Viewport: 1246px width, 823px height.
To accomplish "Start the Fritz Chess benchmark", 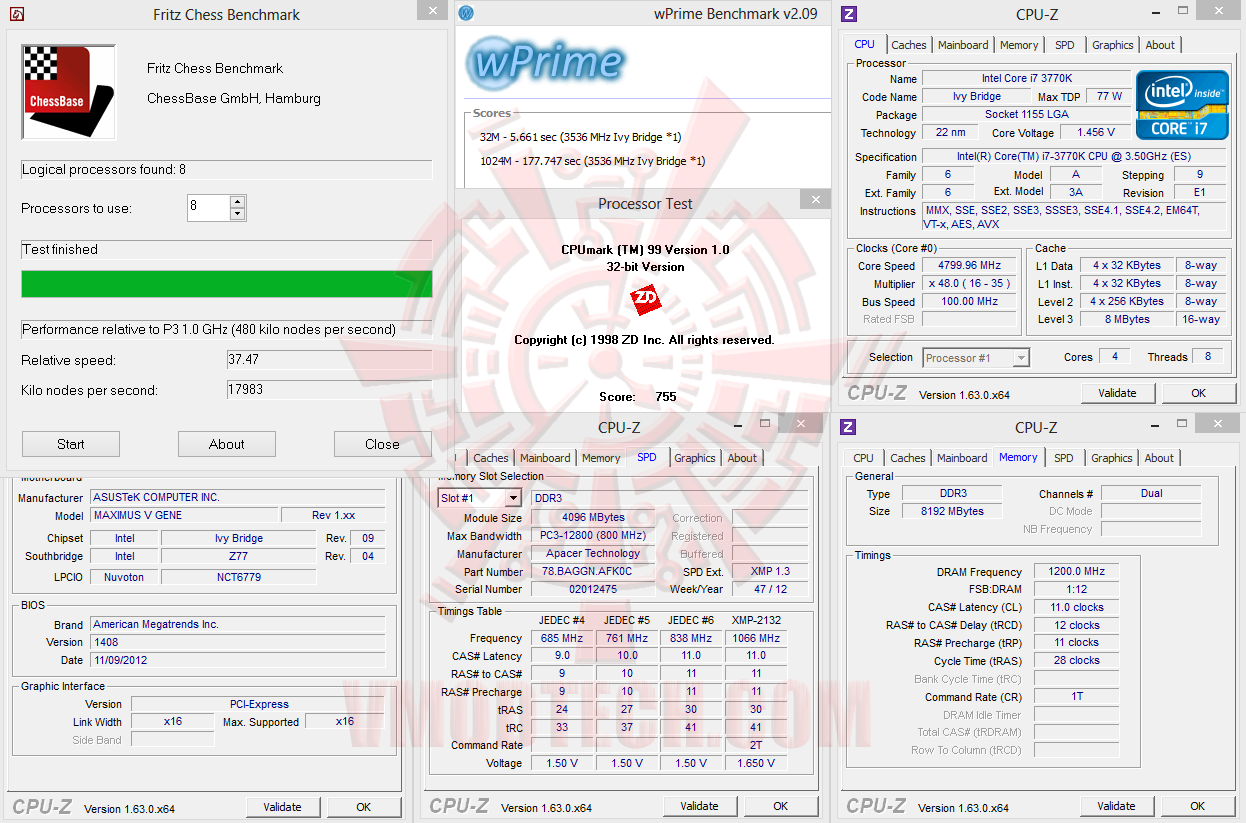I will (x=71, y=444).
